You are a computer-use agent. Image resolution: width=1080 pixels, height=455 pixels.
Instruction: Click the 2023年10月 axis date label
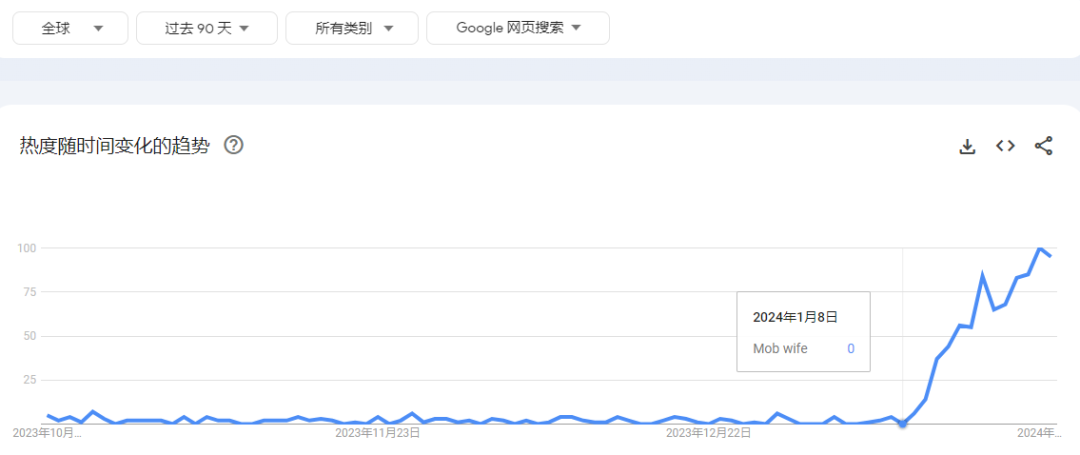(x=41, y=433)
